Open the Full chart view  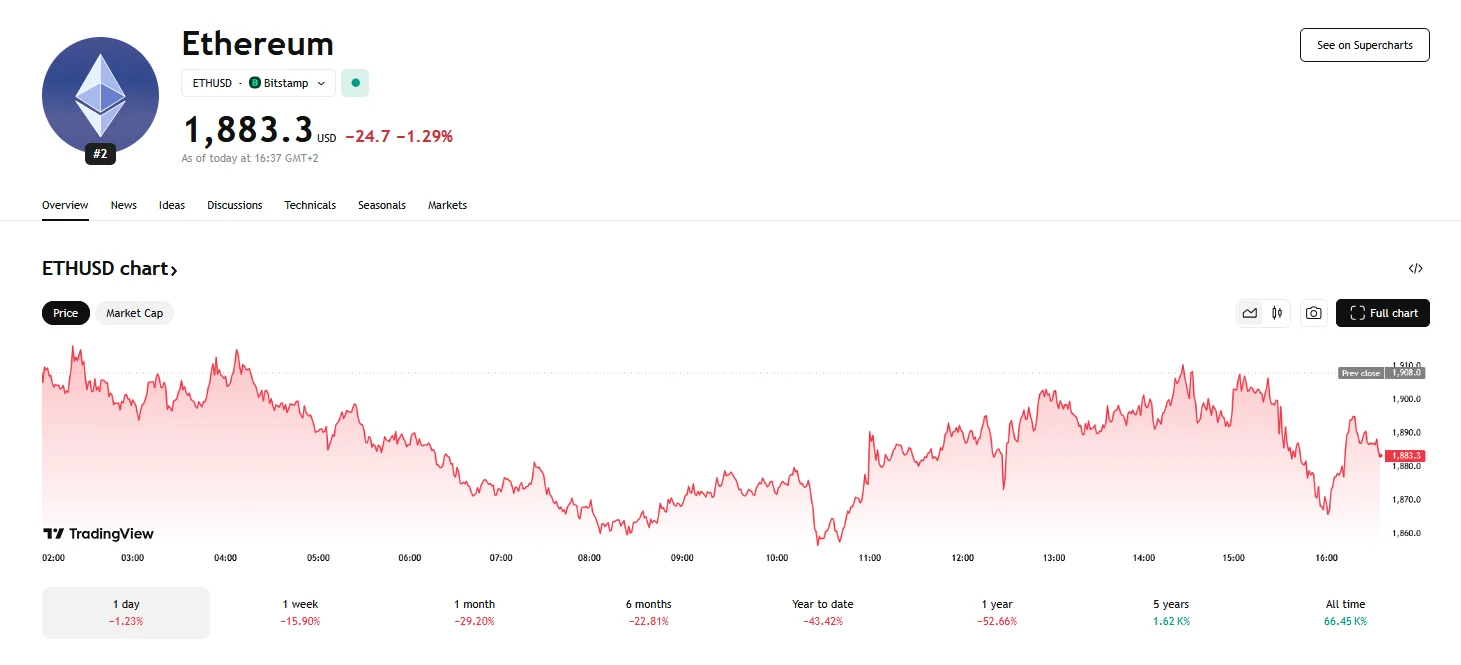click(x=1383, y=313)
